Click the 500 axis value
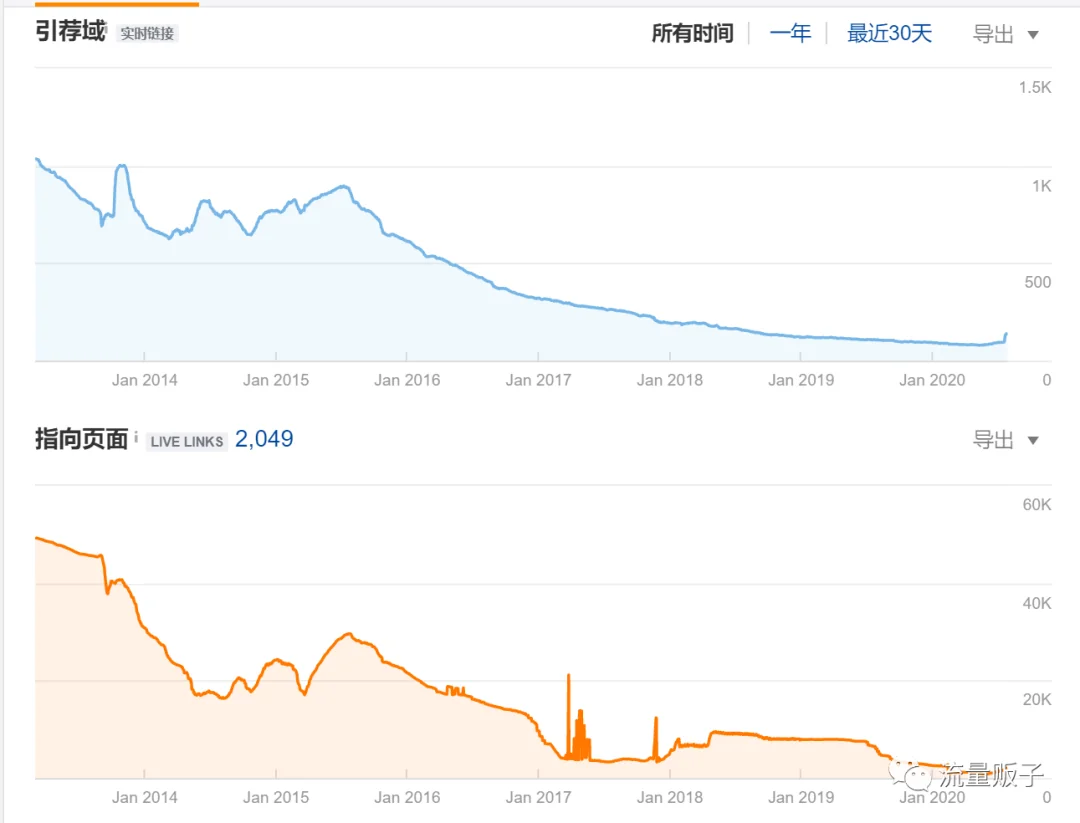 pyautogui.click(x=1037, y=282)
